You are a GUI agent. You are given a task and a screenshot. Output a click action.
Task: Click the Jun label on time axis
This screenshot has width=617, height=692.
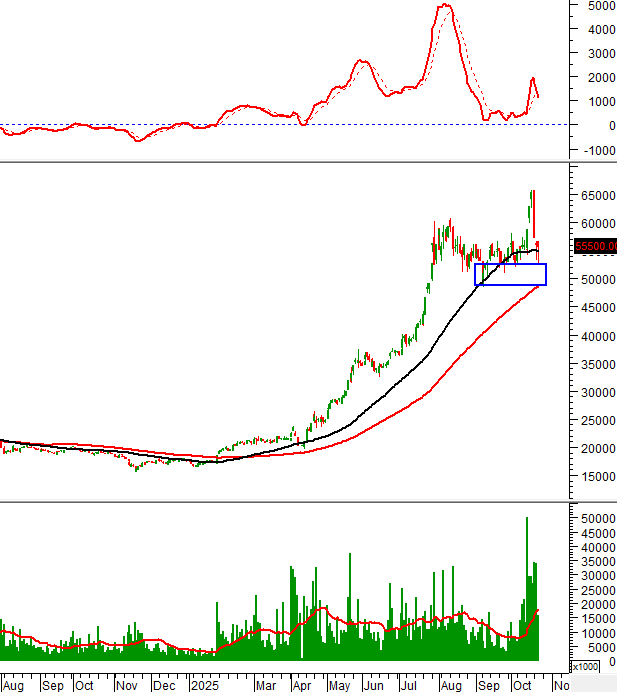coord(373,685)
